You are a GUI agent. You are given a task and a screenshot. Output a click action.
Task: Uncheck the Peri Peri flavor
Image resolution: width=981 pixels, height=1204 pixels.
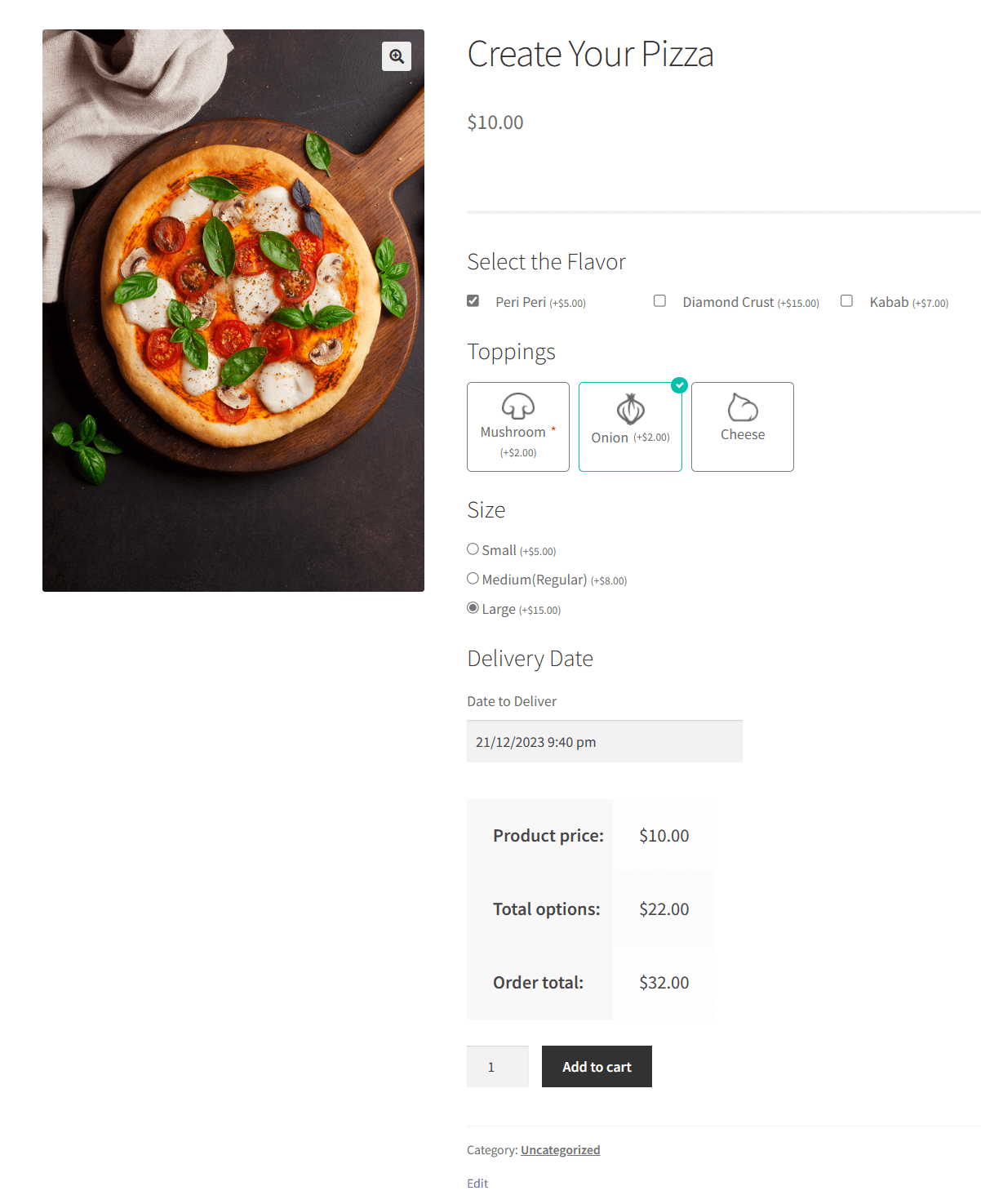click(x=473, y=300)
